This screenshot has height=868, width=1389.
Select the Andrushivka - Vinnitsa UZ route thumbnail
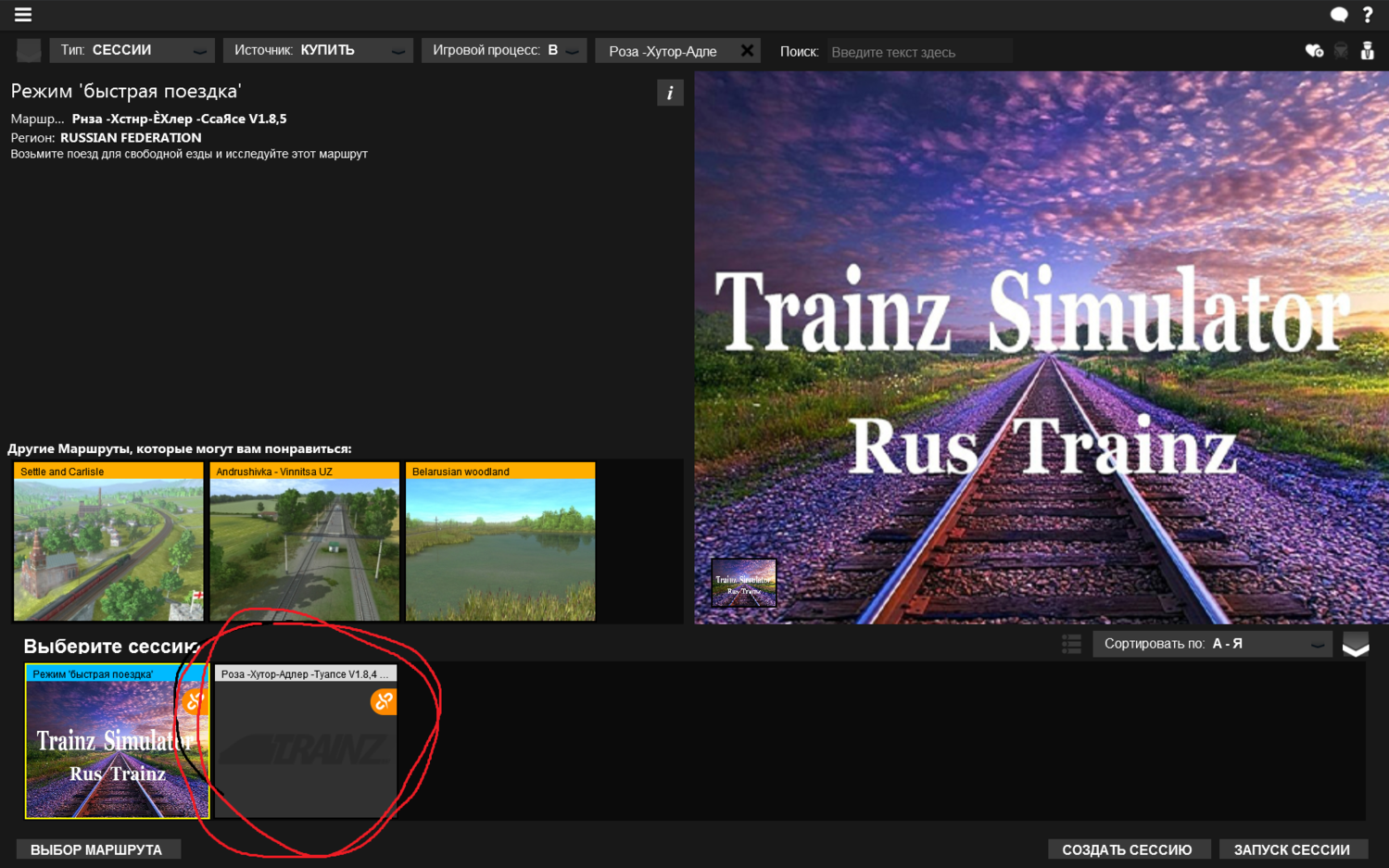305,542
